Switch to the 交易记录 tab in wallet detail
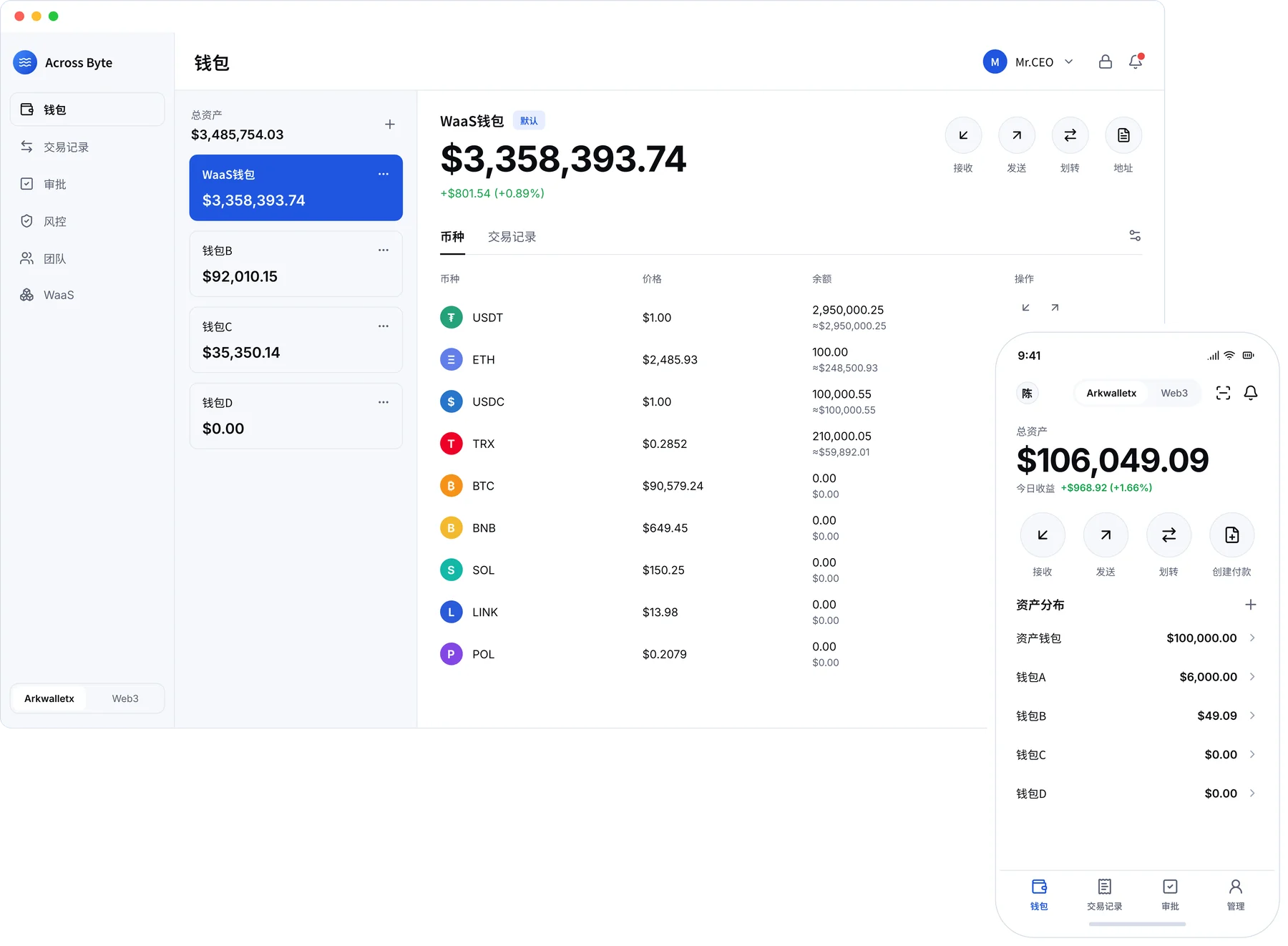Viewport: 1288px width, 946px height. pos(512,237)
